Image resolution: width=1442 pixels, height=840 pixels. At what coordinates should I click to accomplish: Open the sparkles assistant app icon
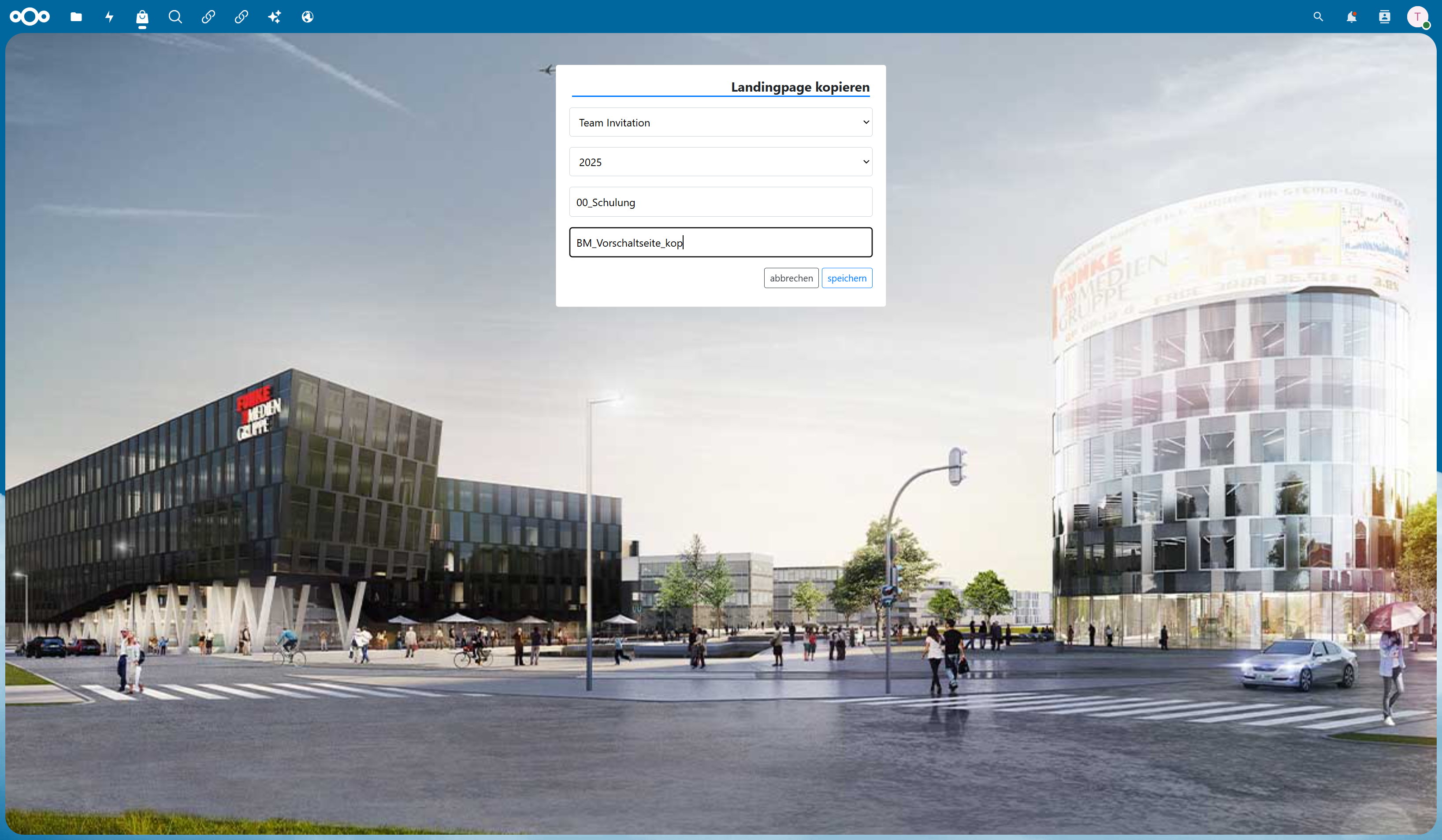click(x=275, y=17)
